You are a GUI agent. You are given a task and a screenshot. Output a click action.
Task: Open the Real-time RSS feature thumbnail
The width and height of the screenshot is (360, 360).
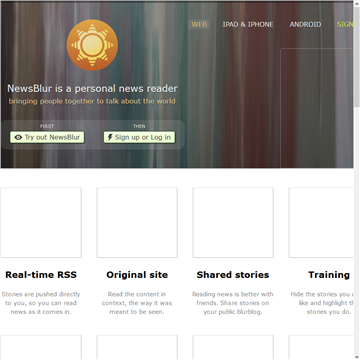[x=41, y=222]
